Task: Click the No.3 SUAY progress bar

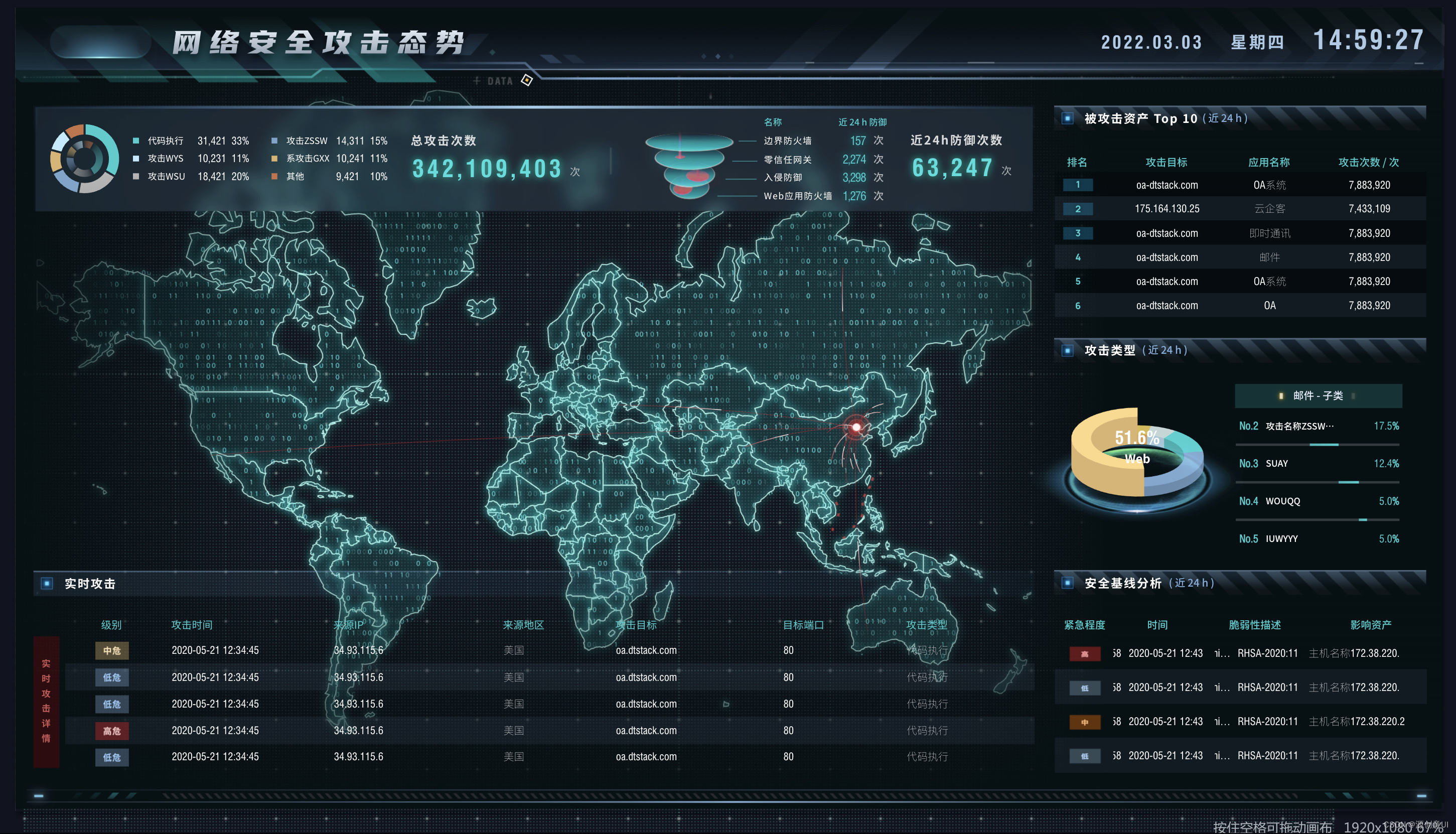Action: (1317, 482)
